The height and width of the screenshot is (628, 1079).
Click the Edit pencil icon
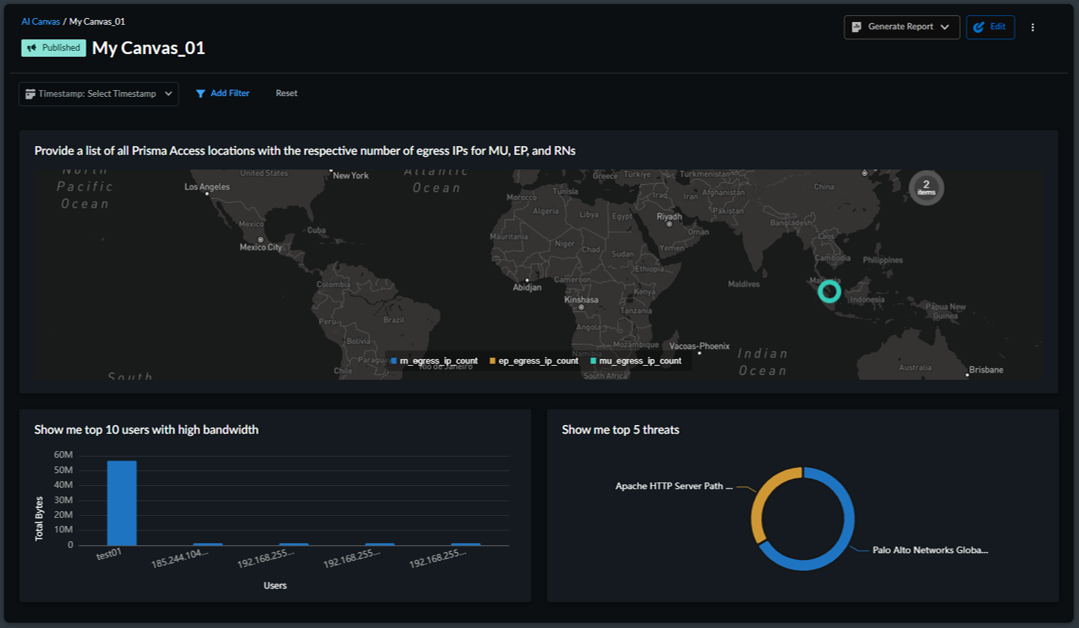click(979, 27)
